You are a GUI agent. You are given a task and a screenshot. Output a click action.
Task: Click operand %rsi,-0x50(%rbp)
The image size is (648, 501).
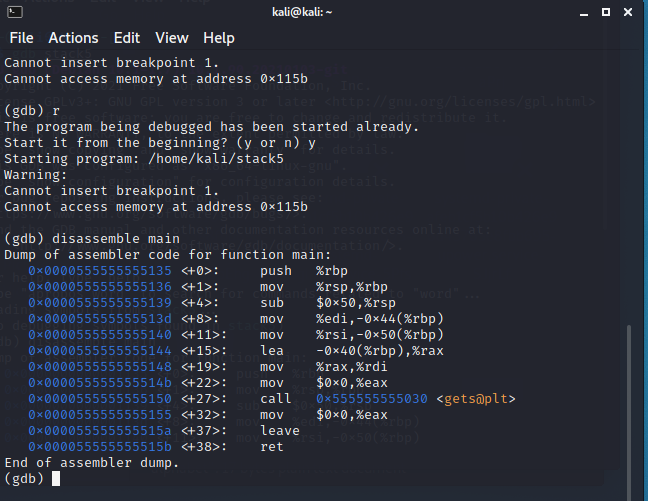click(x=380, y=335)
